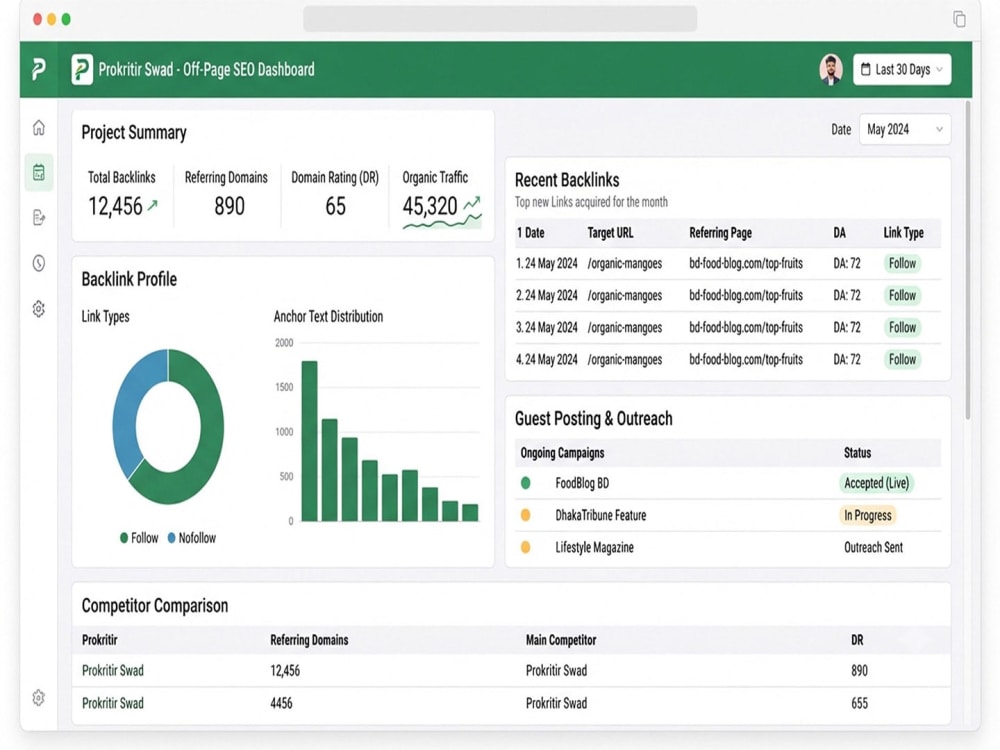Open /organic-mangoes link in row 3
This screenshot has height=750, width=1000.
coord(624,327)
